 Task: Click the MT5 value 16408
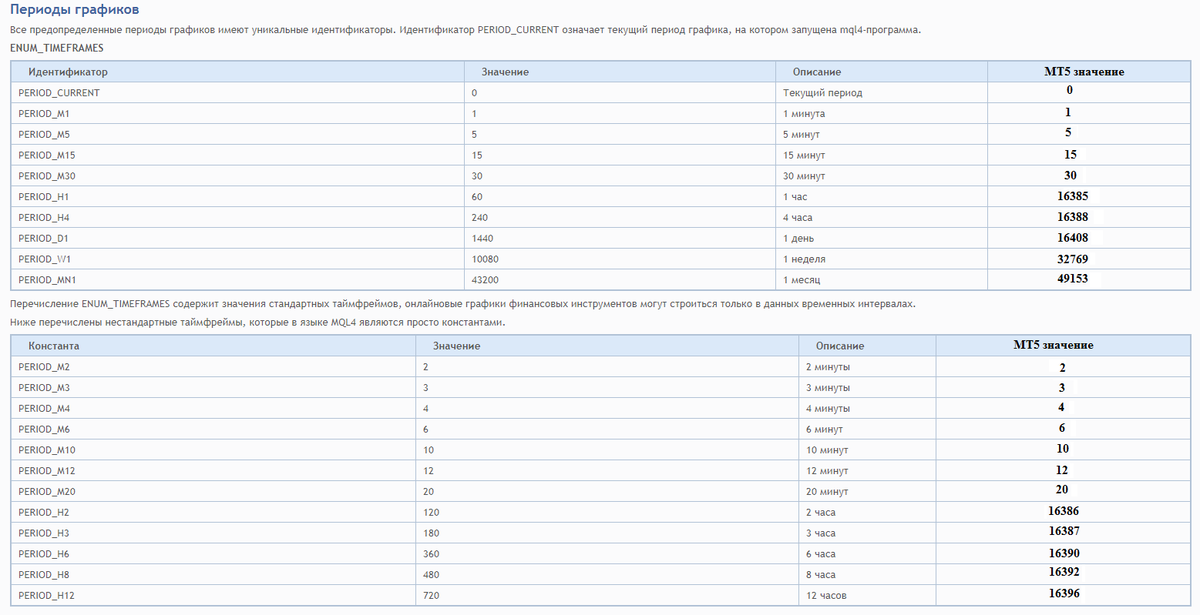pos(1072,238)
